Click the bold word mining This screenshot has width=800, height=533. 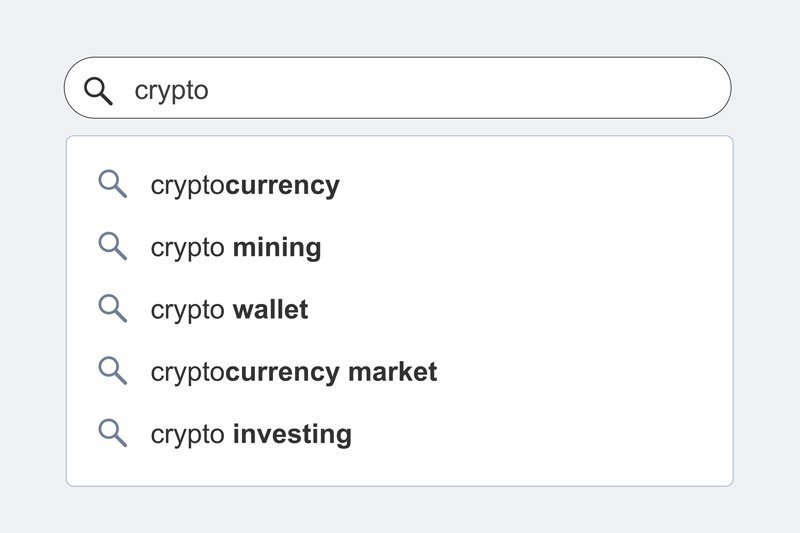click(277, 248)
